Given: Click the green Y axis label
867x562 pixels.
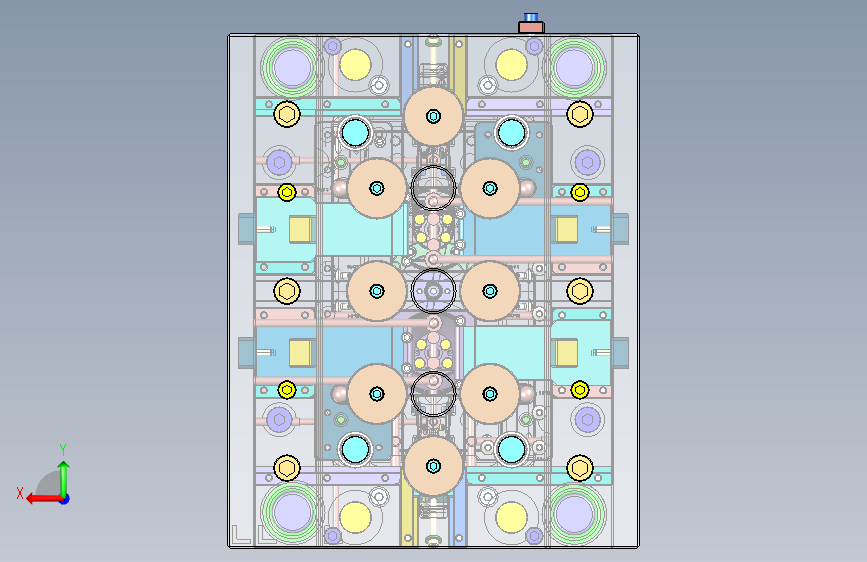Looking at the screenshot, I should click(x=63, y=449).
